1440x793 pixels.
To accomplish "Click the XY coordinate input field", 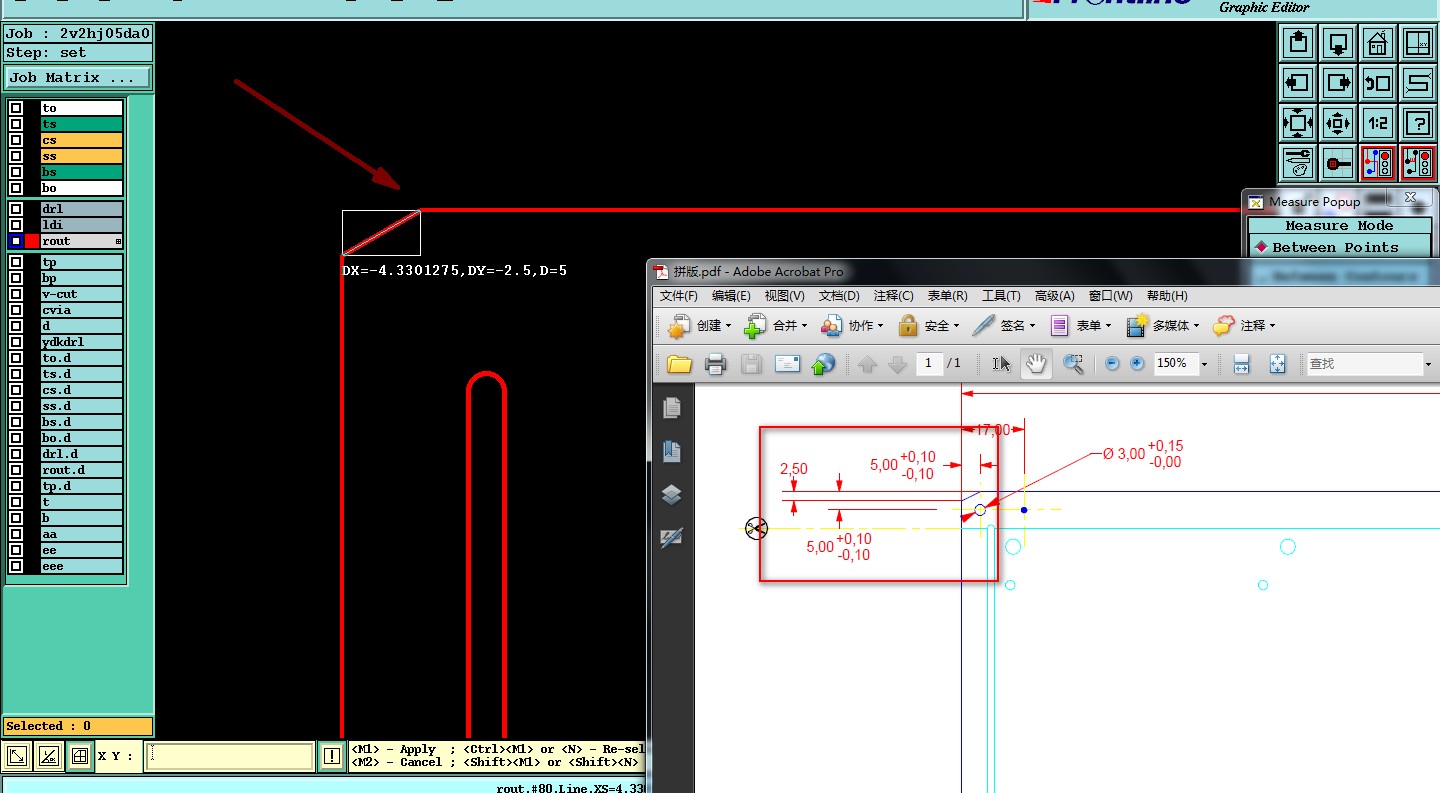I will coord(229,757).
